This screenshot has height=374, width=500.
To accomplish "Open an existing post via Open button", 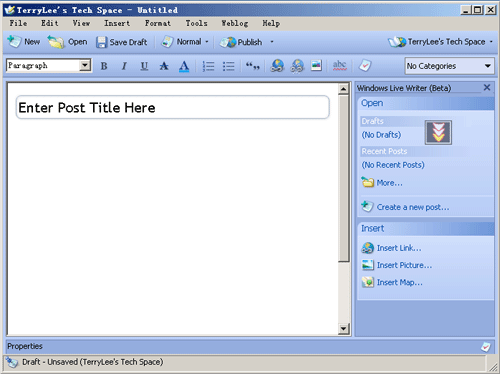I will [67, 42].
